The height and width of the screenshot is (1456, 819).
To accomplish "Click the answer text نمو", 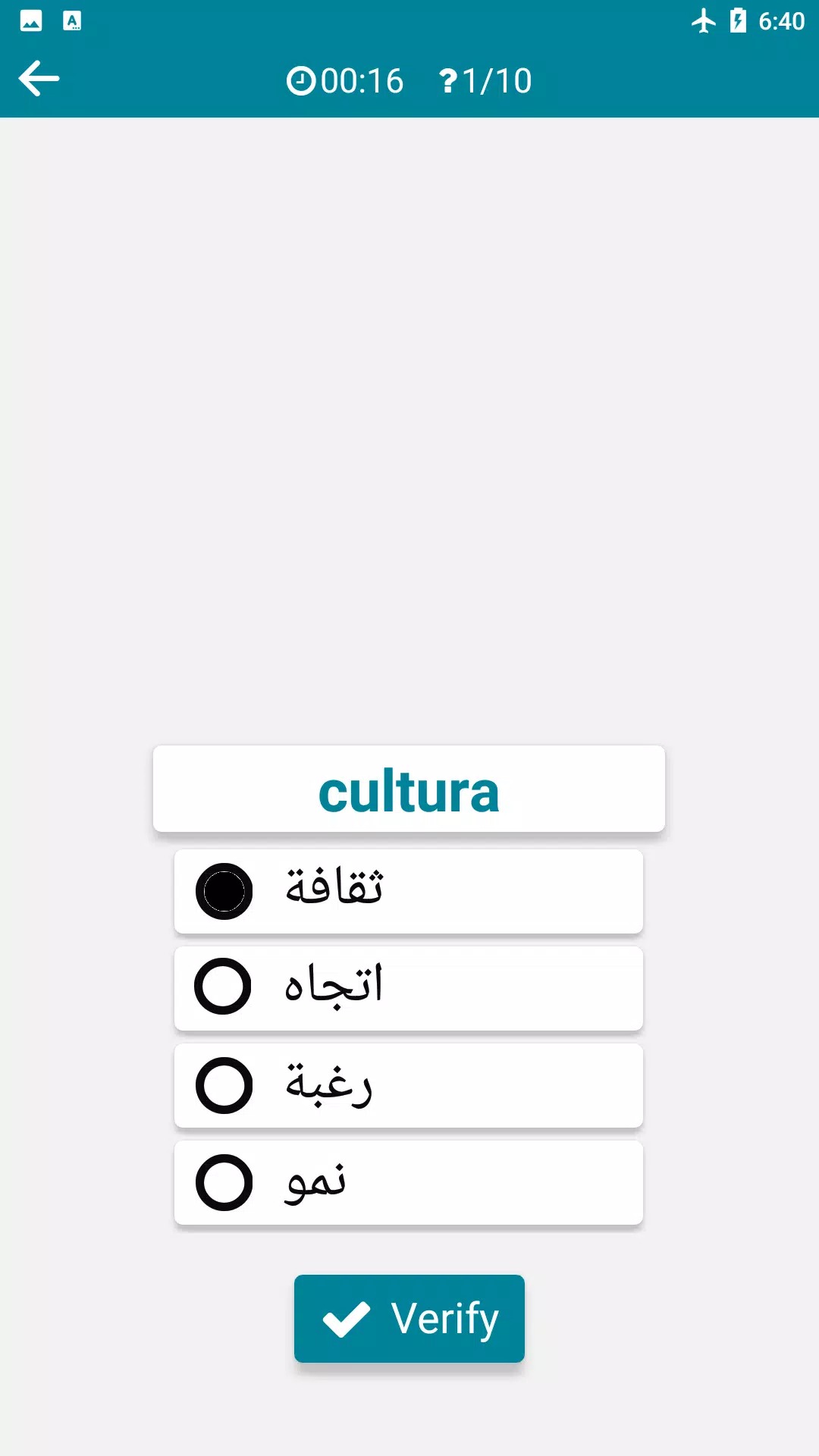I will 315,1182.
